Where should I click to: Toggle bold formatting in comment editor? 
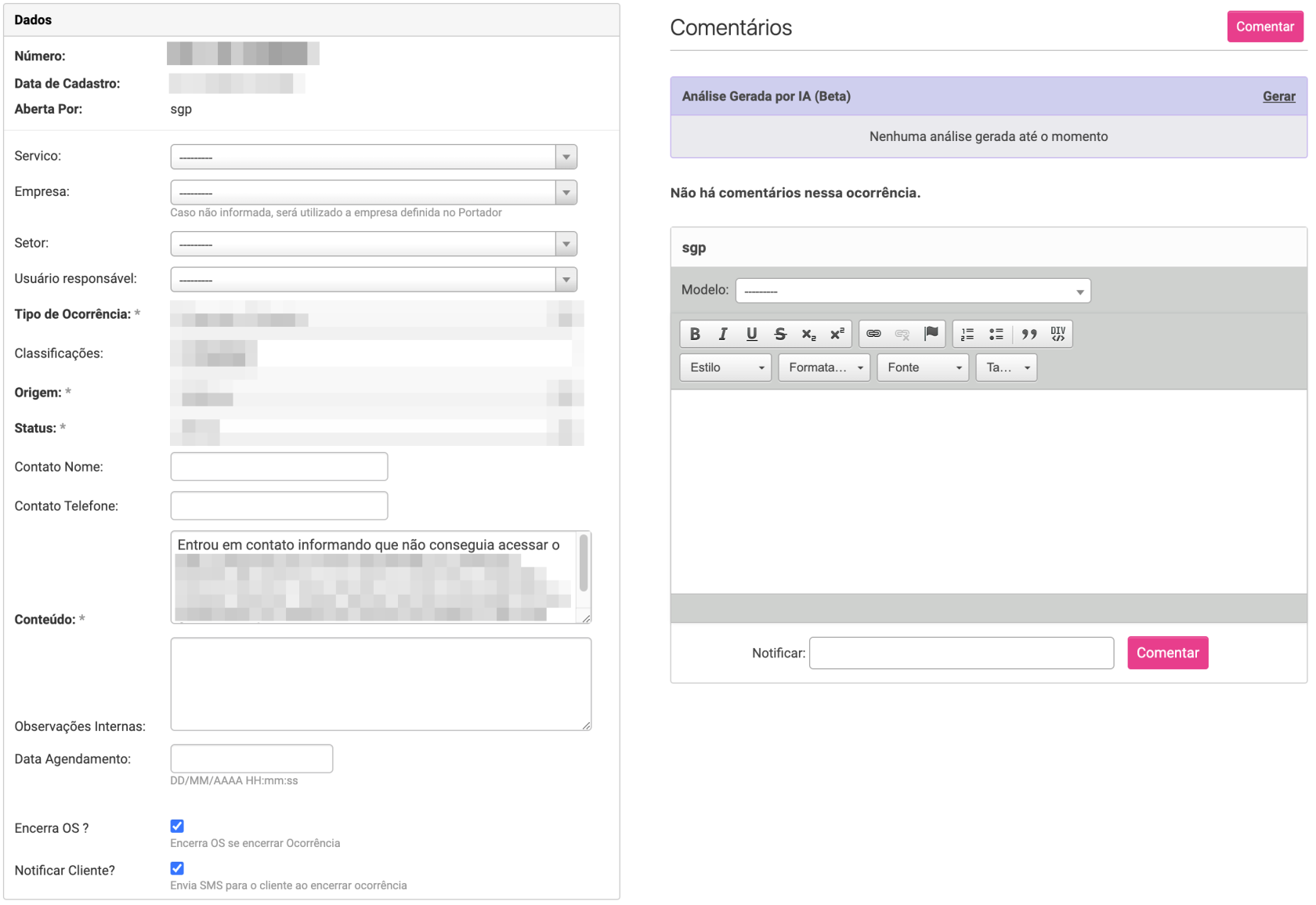pyautogui.click(x=695, y=334)
